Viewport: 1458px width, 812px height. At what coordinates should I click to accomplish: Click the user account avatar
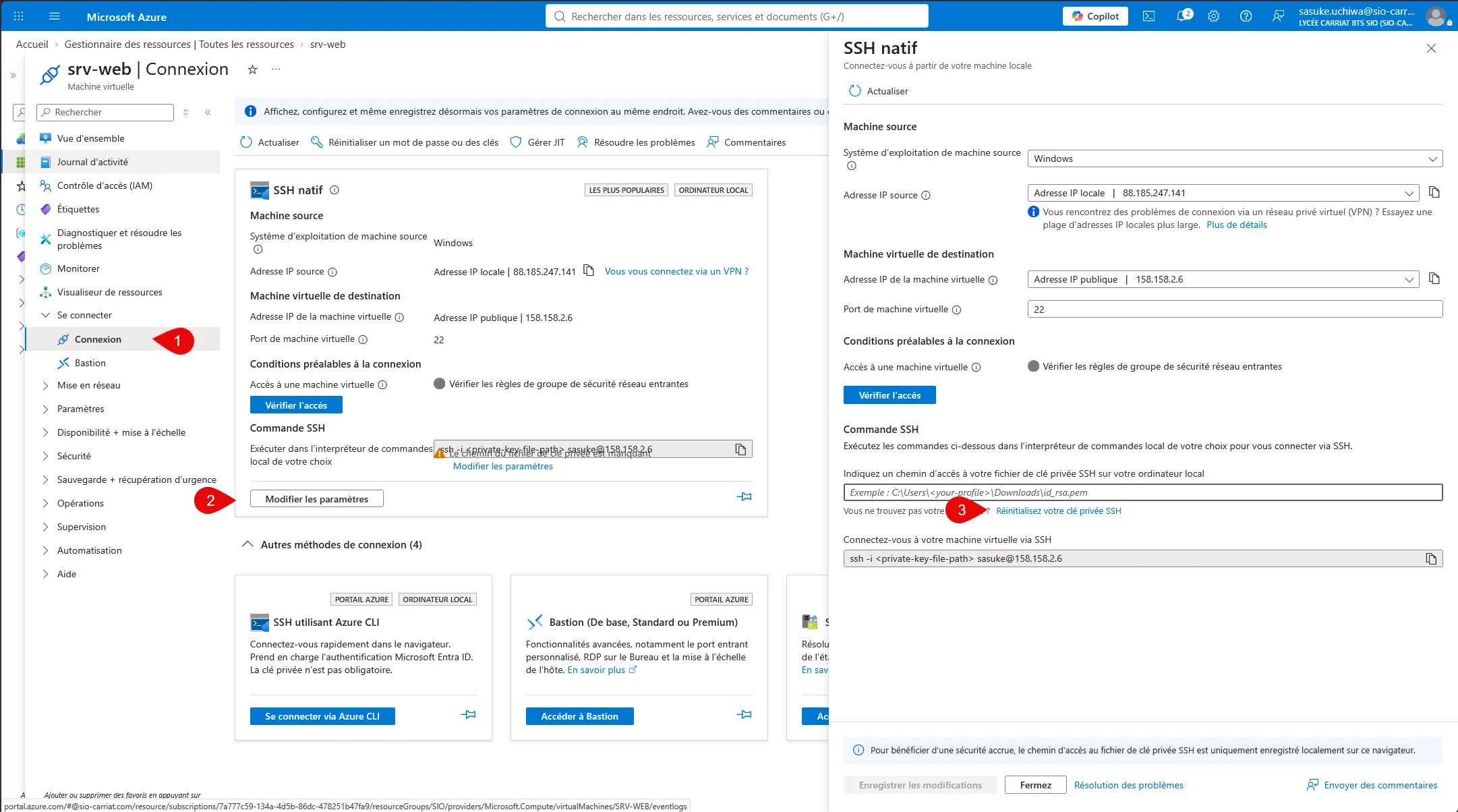click(x=1436, y=16)
